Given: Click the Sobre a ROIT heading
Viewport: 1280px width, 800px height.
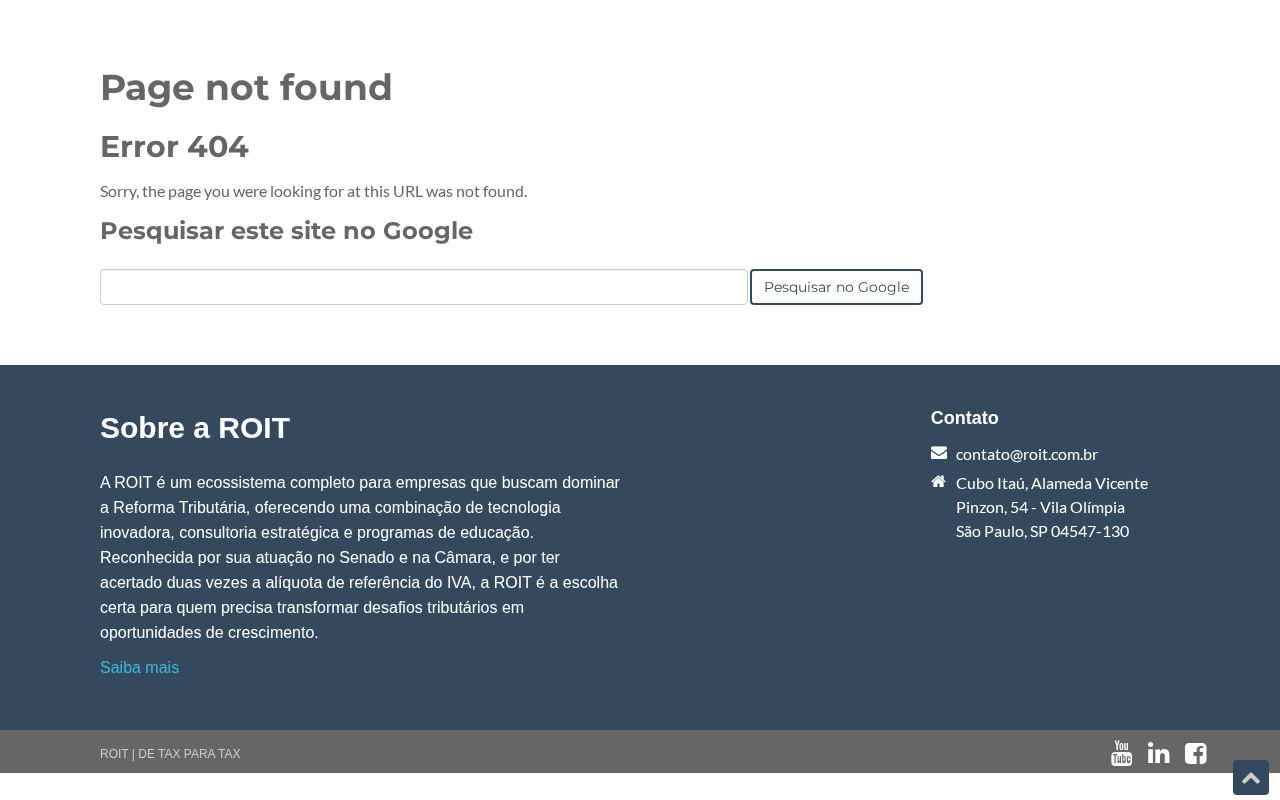Looking at the screenshot, I should (195, 428).
